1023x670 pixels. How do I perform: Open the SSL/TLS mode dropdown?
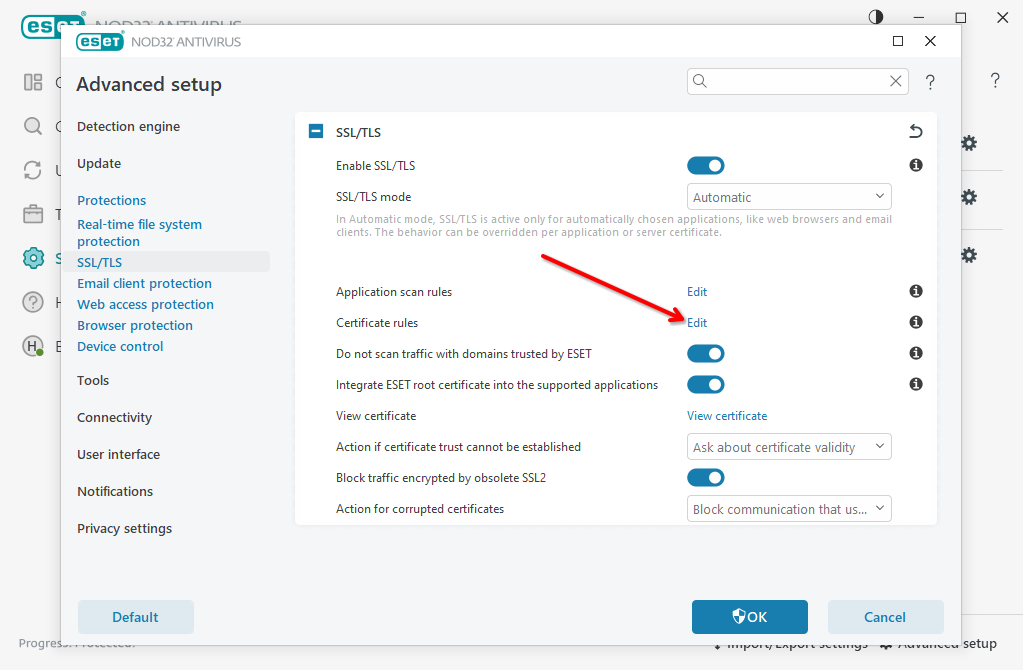tap(789, 197)
